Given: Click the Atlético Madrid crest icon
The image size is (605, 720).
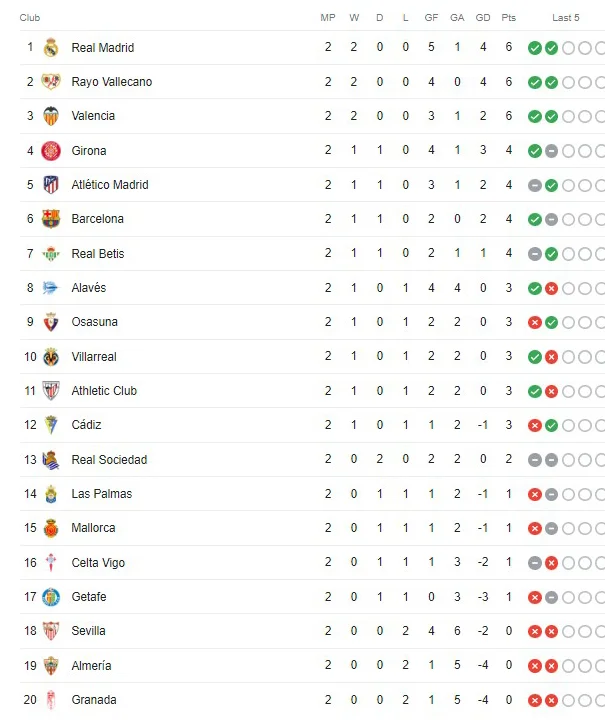Looking at the screenshot, I should pos(51,185).
